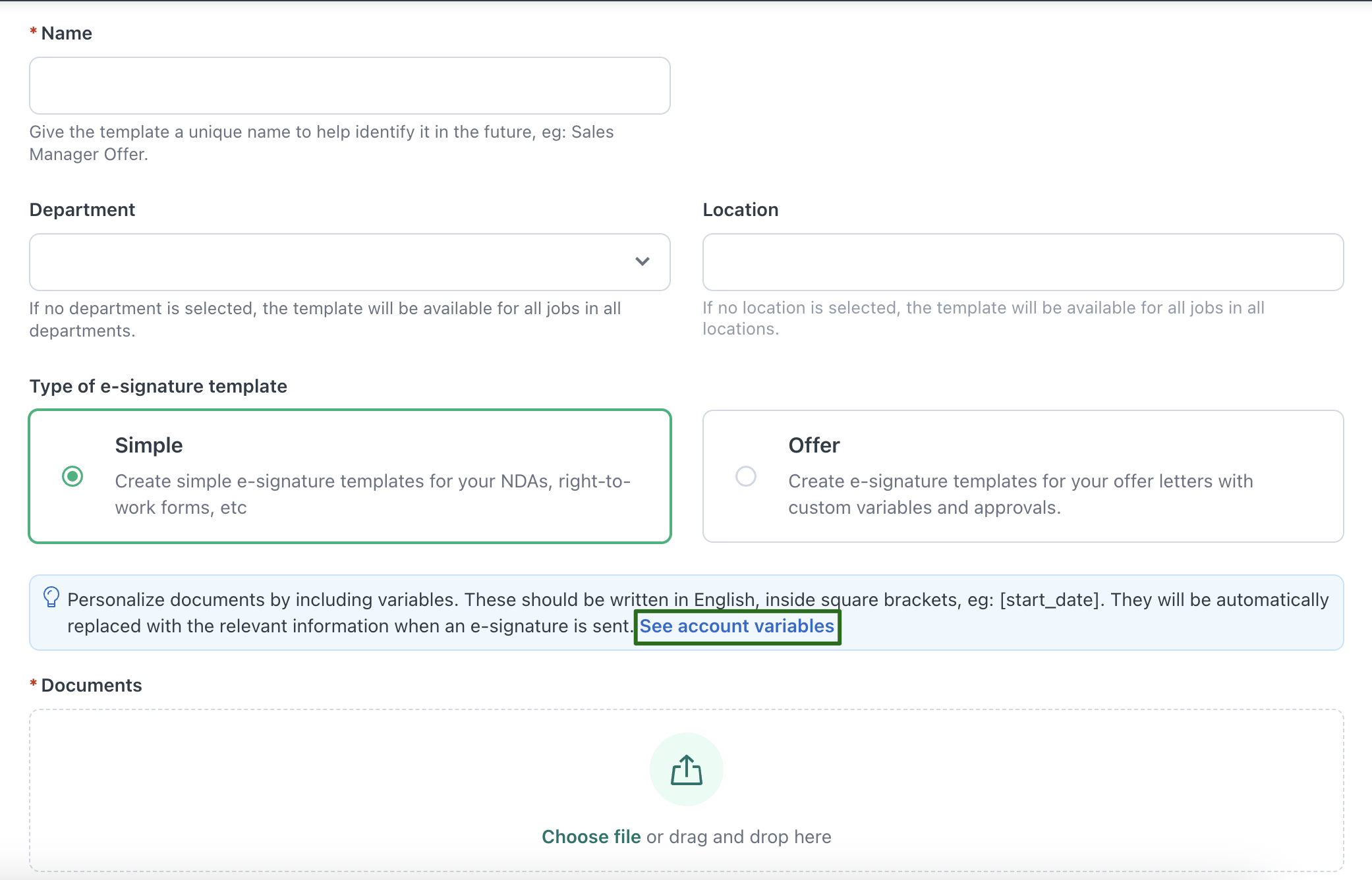Expand the Department dropdown chevron
1372x880 pixels.
coord(642,261)
